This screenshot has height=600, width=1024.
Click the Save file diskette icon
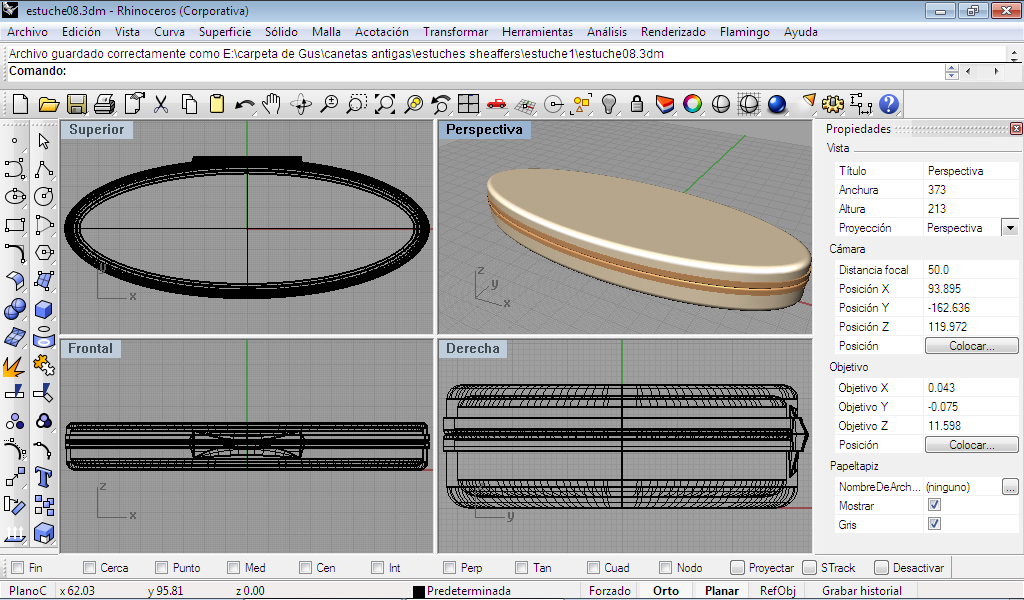(77, 104)
